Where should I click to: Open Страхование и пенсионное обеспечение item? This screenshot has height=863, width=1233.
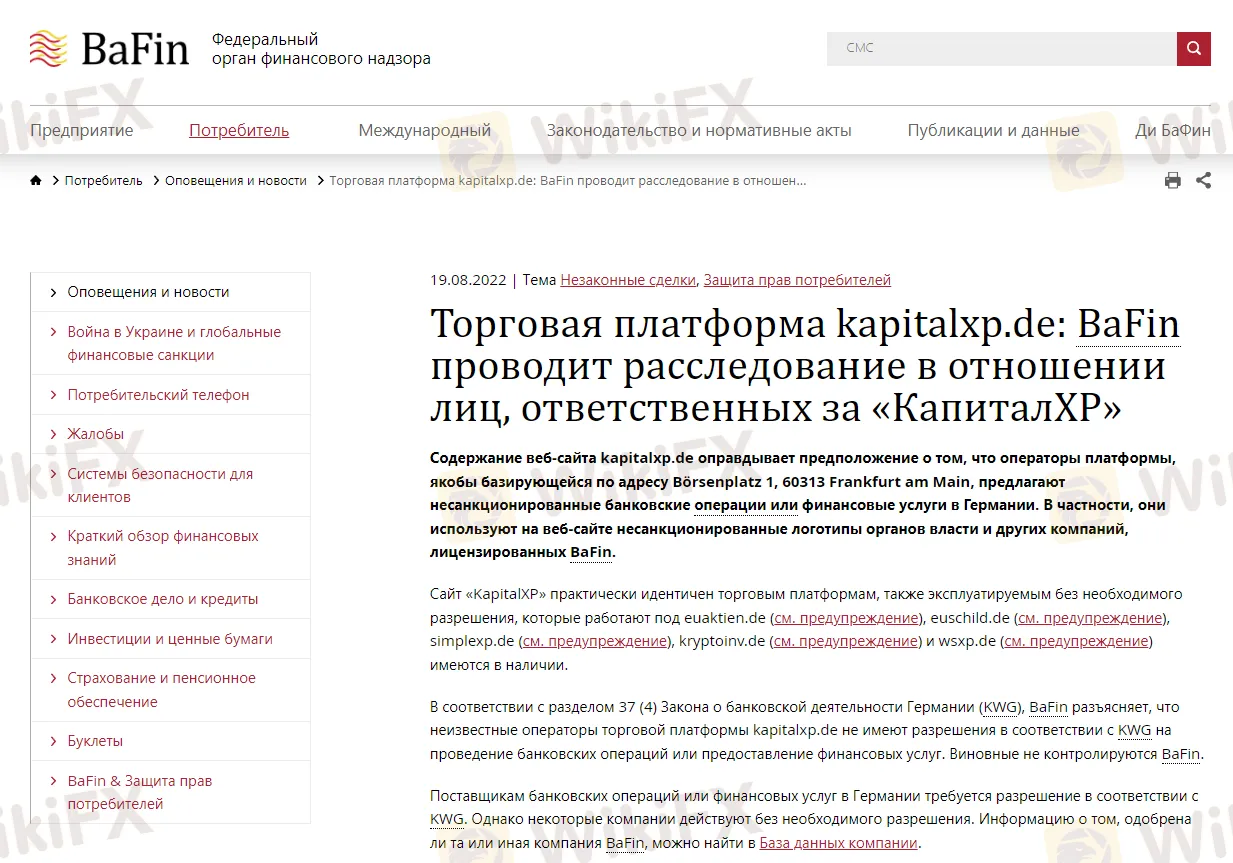click(162, 690)
